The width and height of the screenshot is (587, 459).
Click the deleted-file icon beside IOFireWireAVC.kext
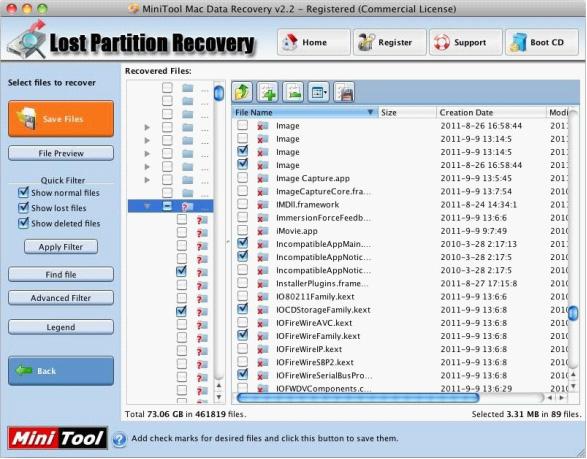(262, 323)
